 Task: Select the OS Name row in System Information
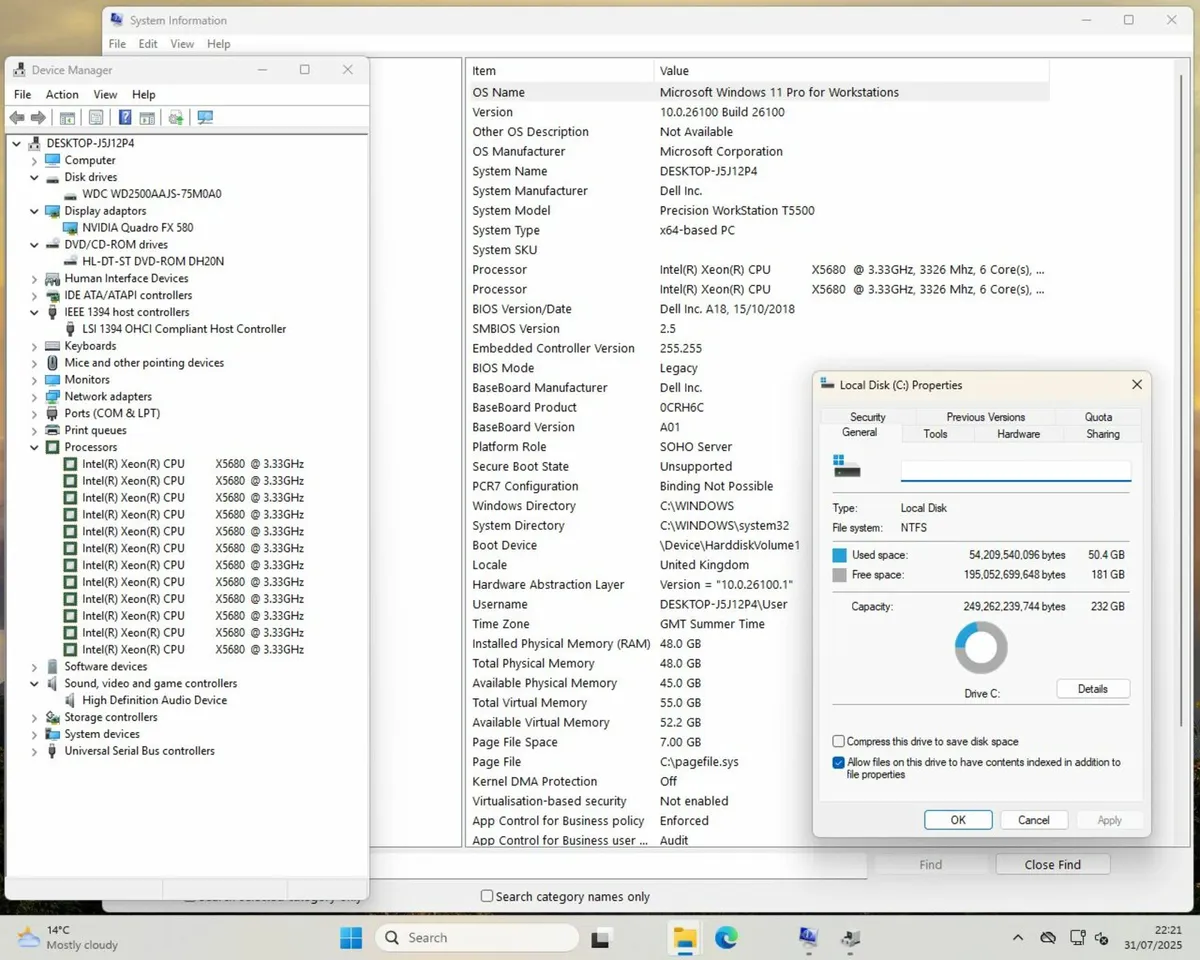(x=758, y=92)
